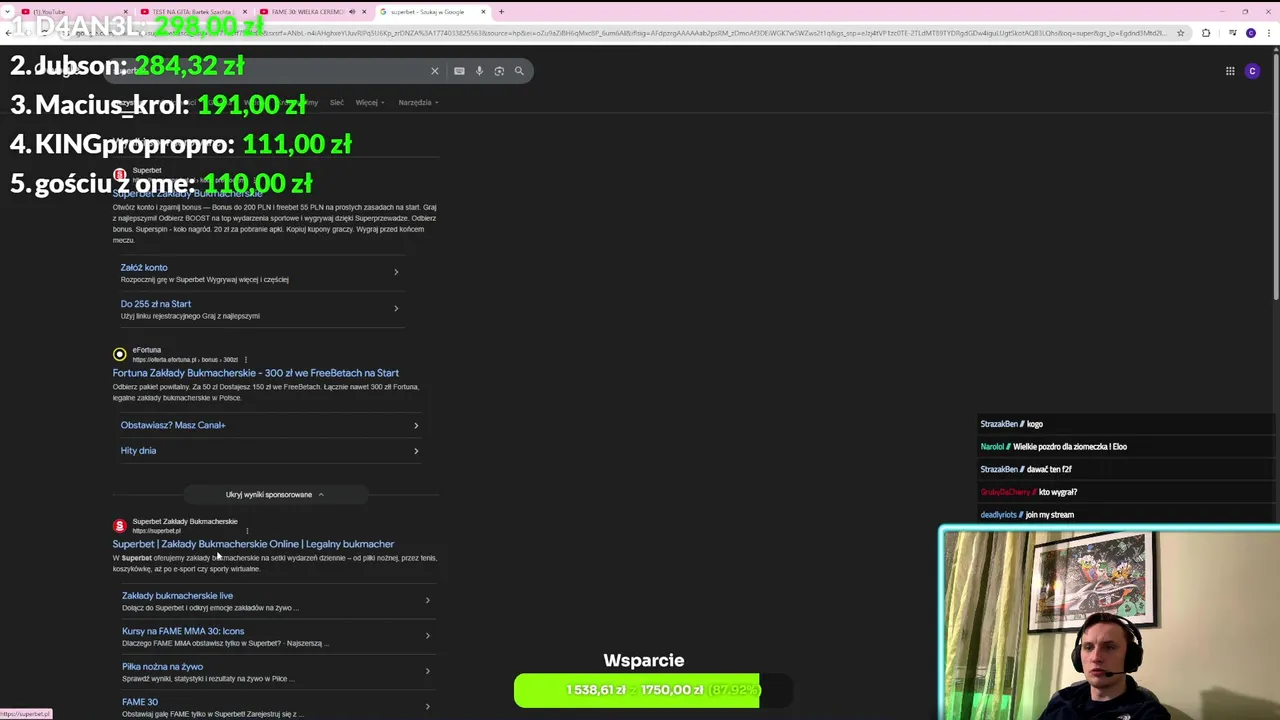Click the Superbet organic result favicon
The width and height of the screenshot is (1280, 720).
pos(120,526)
